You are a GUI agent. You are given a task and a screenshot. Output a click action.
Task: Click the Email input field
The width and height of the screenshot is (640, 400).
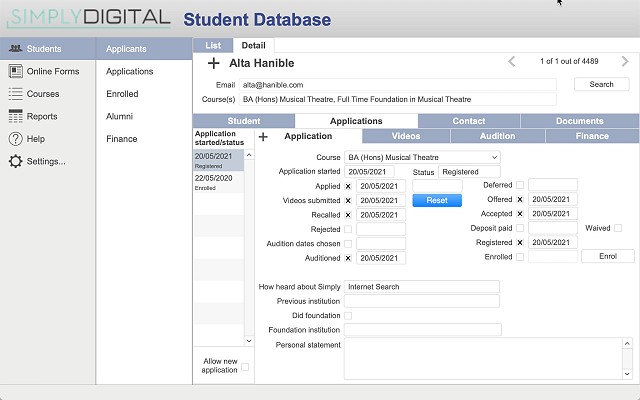(x=398, y=85)
